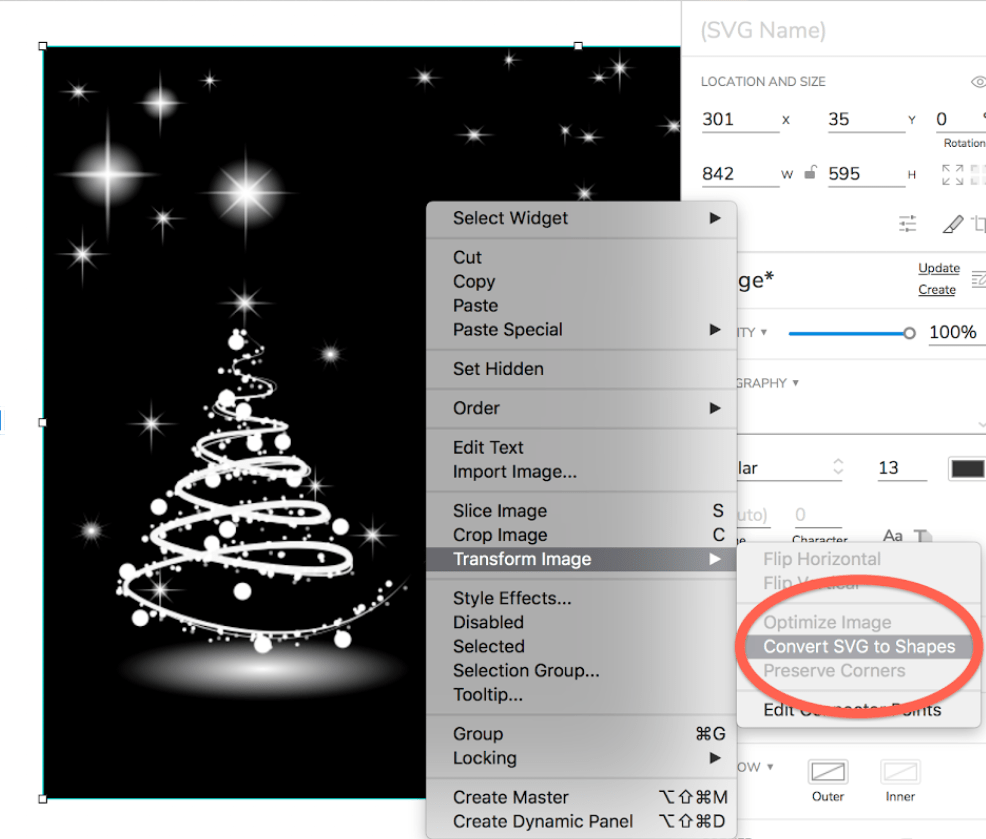This screenshot has width=986, height=839.
Task: Toggle the visibility eye icon in Location and Size
Action: pos(978,82)
